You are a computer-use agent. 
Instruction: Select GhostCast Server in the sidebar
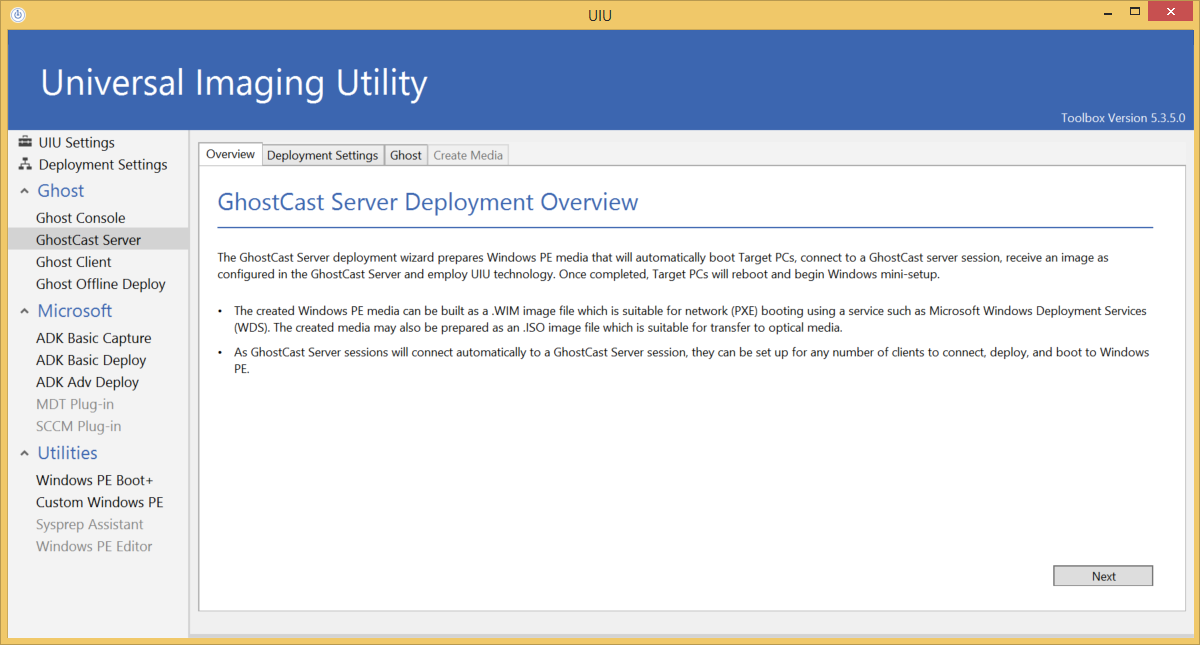[x=97, y=240]
